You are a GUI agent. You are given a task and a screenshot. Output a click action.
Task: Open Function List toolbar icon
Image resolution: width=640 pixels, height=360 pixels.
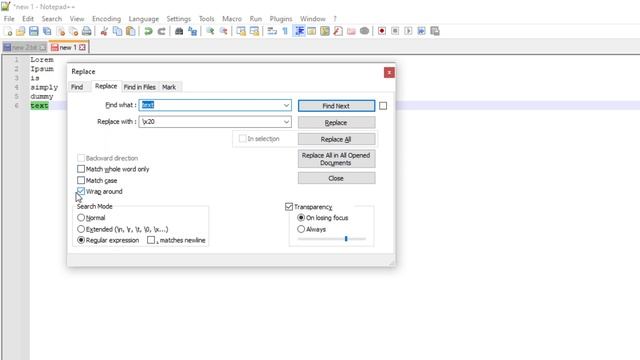pos(338,31)
